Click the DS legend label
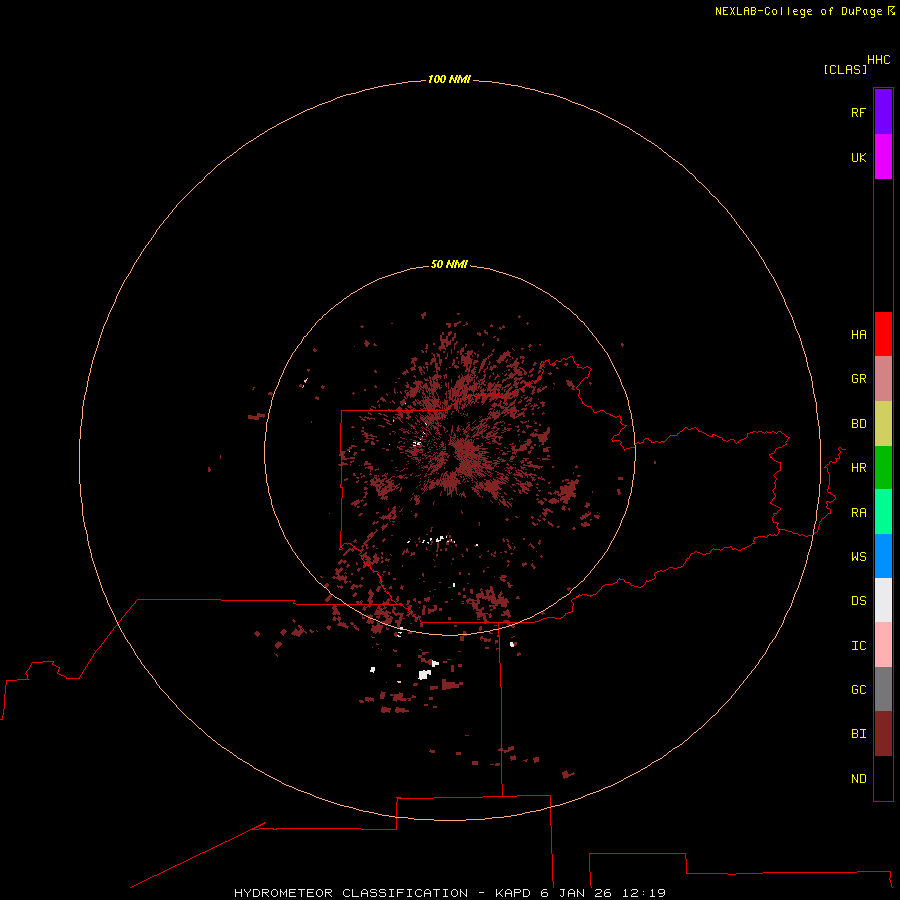The height and width of the screenshot is (900, 900). 858,601
